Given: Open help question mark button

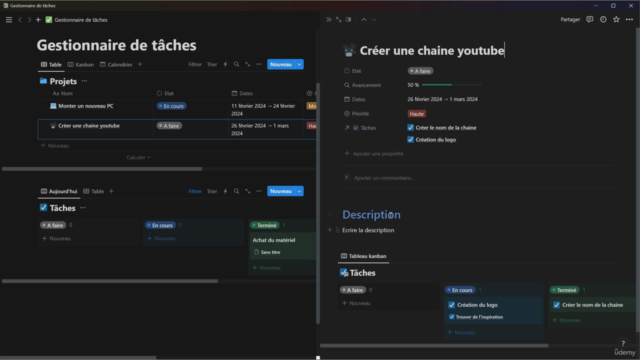Looking at the screenshot, I should point(623,343).
